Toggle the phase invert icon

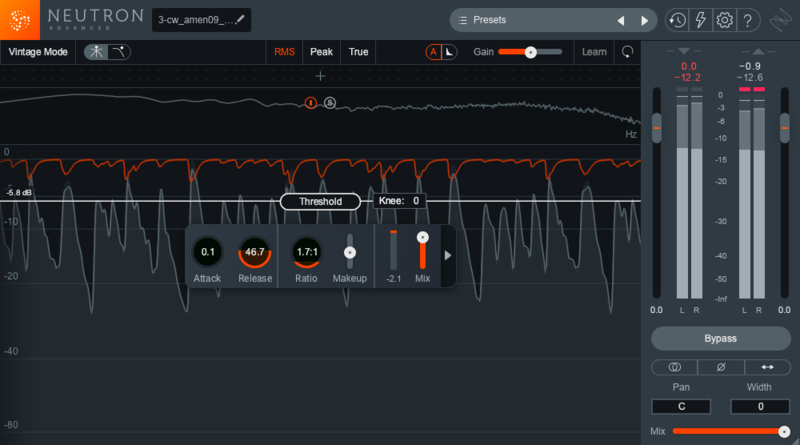pos(720,367)
